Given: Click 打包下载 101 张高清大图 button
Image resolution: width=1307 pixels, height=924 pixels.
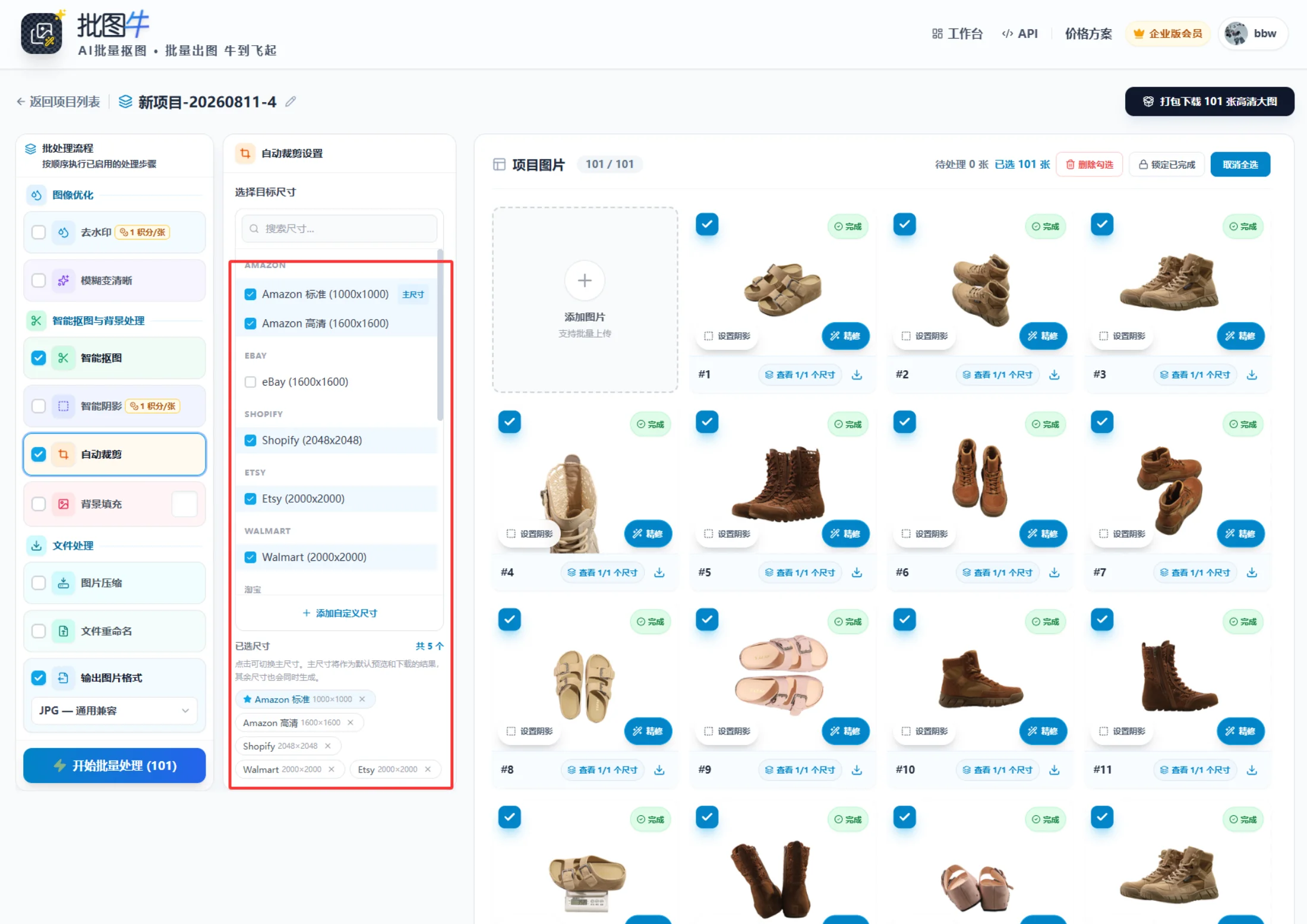Looking at the screenshot, I should (1210, 102).
